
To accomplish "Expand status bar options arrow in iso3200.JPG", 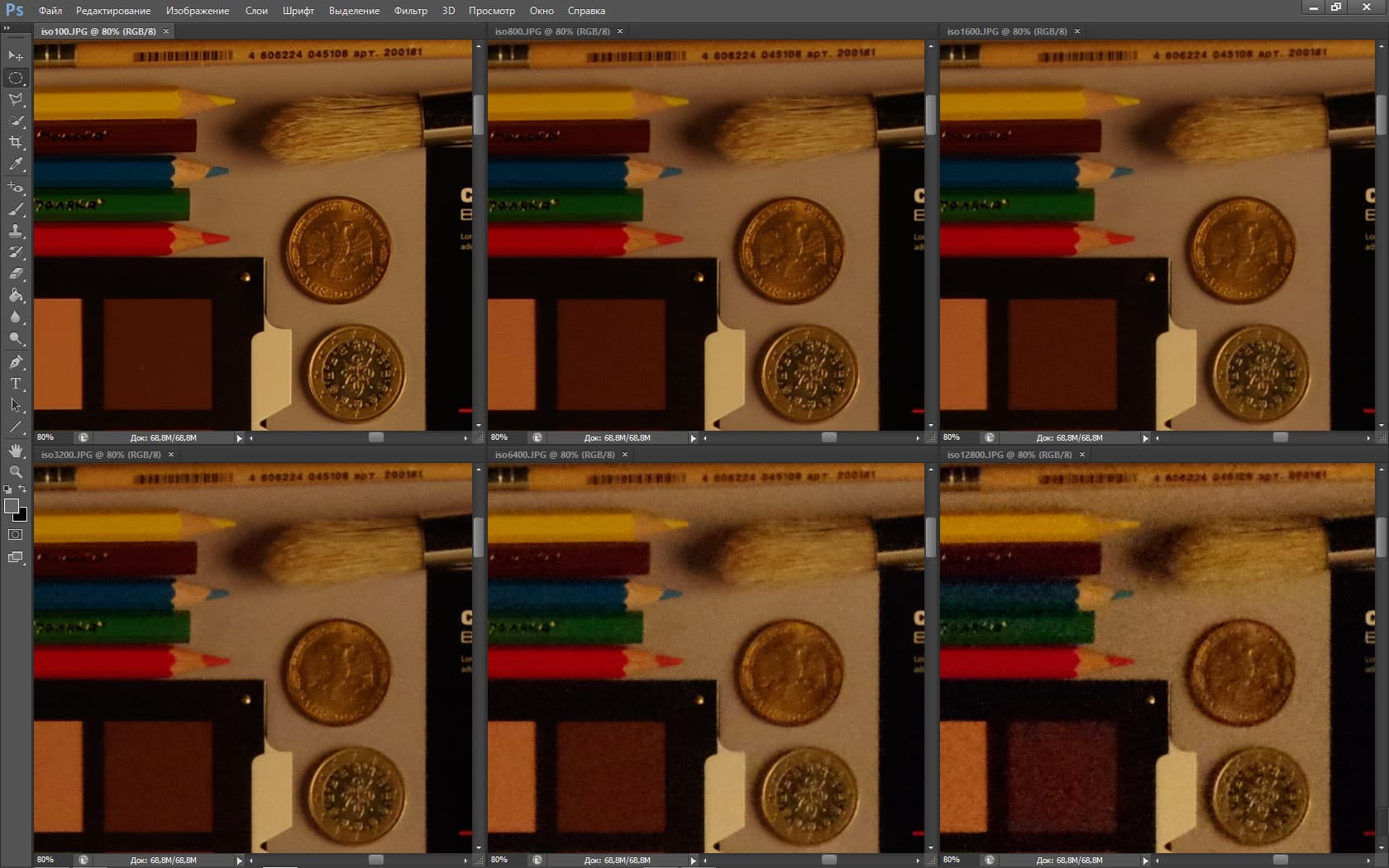I will click(x=240, y=861).
